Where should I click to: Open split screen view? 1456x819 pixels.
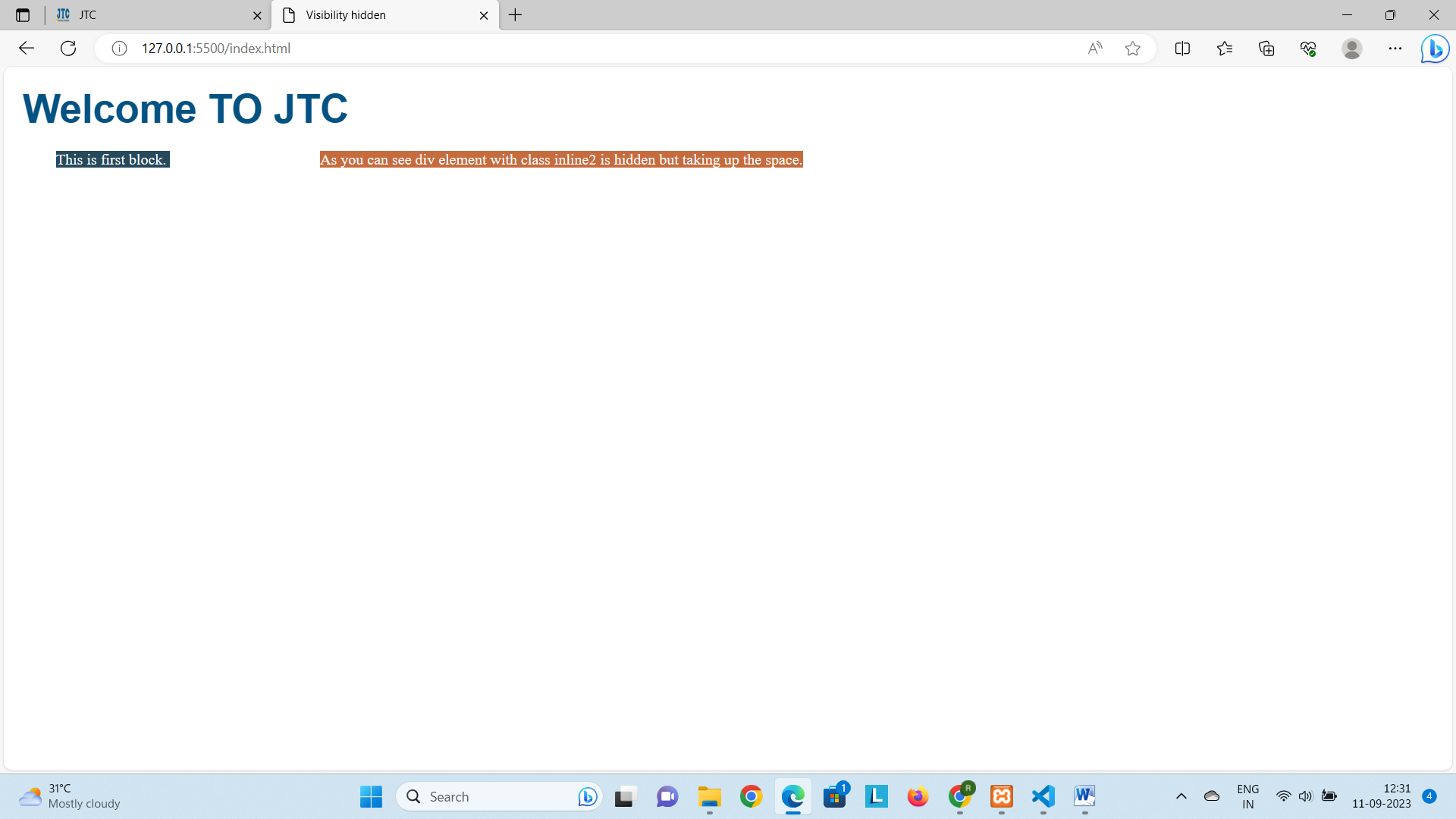[1182, 49]
